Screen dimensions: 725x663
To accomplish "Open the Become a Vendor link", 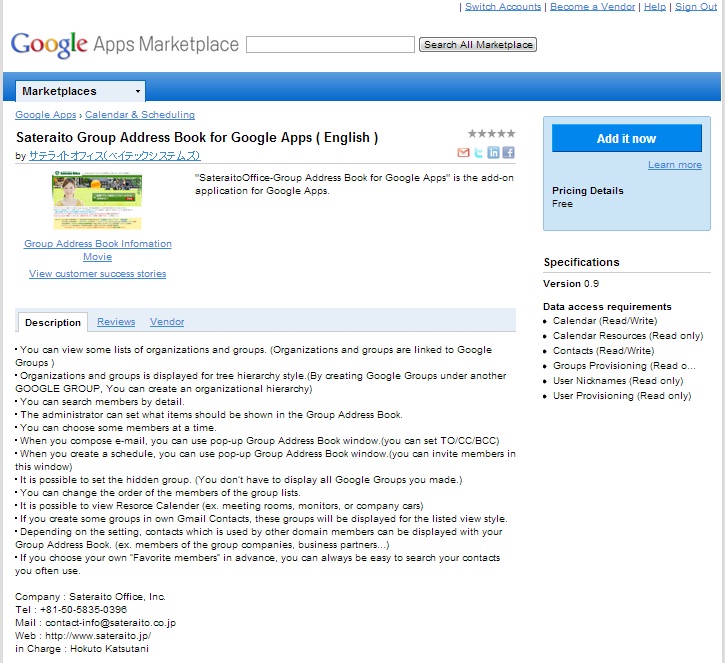I will [592, 7].
